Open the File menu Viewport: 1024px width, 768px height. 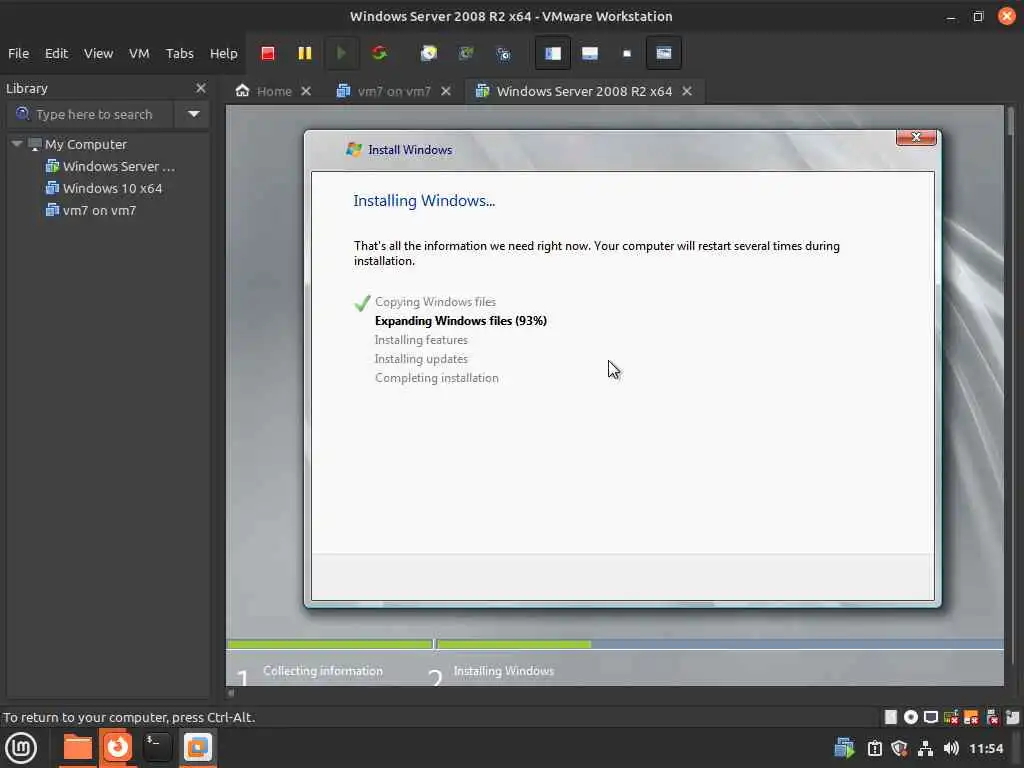tap(18, 54)
